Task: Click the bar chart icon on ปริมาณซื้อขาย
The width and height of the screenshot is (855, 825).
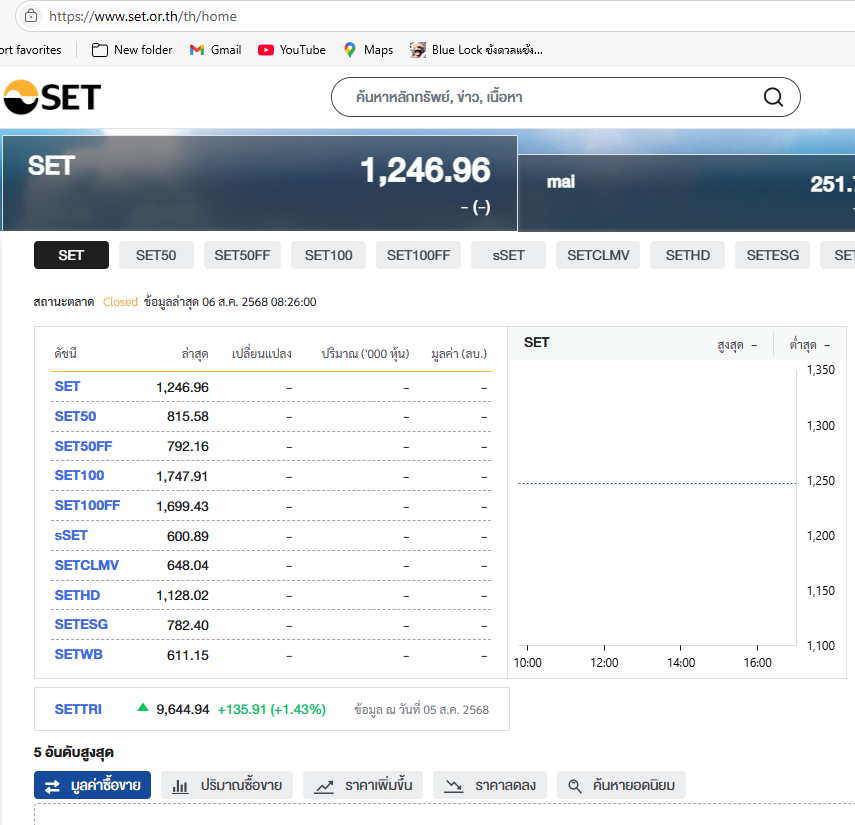Action: tap(180, 786)
